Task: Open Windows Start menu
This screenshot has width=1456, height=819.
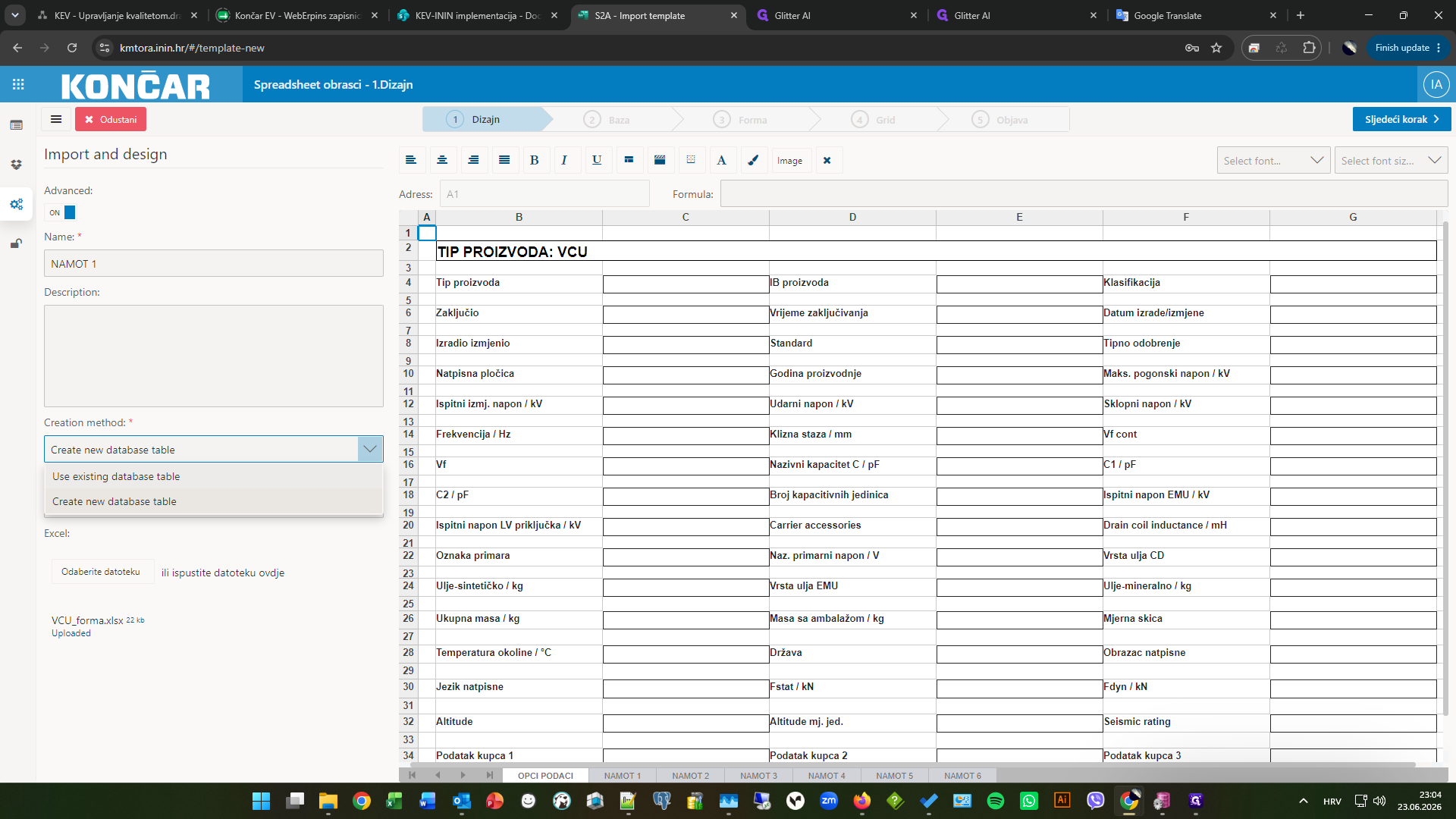Action: [261, 801]
